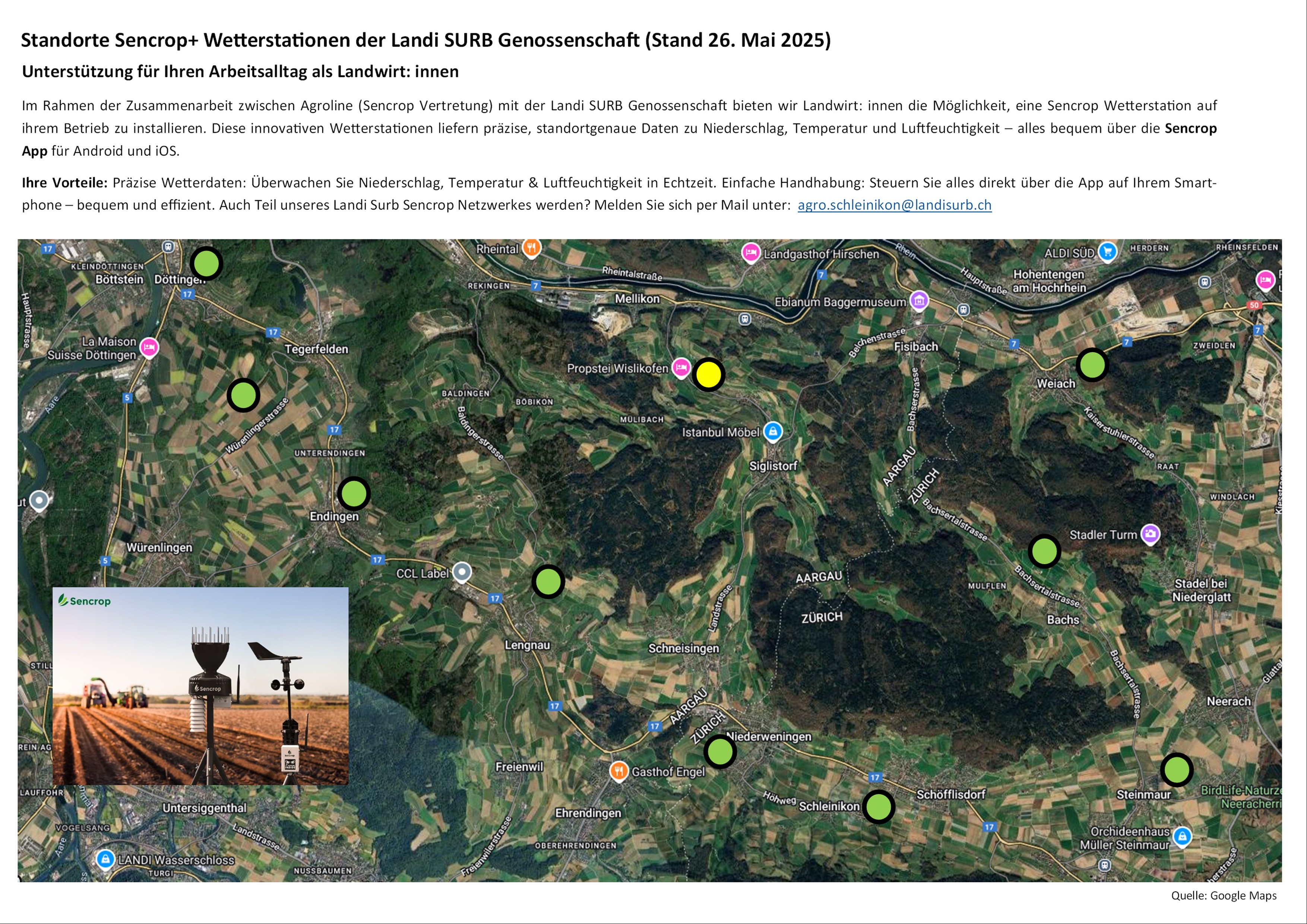The width and height of the screenshot is (1307, 924).
Task: Select the Würenlingen town label
Action: click(x=159, y=547)
